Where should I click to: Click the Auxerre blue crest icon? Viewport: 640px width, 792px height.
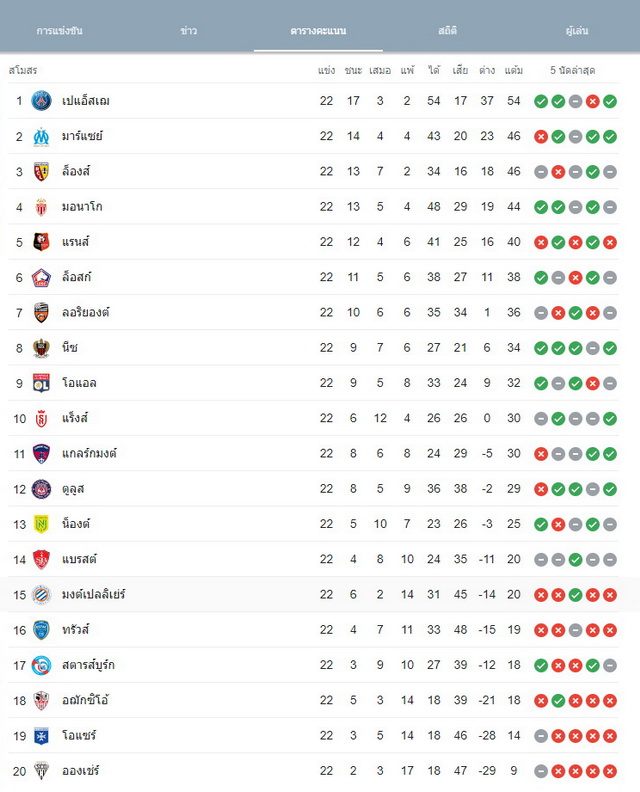41,736
